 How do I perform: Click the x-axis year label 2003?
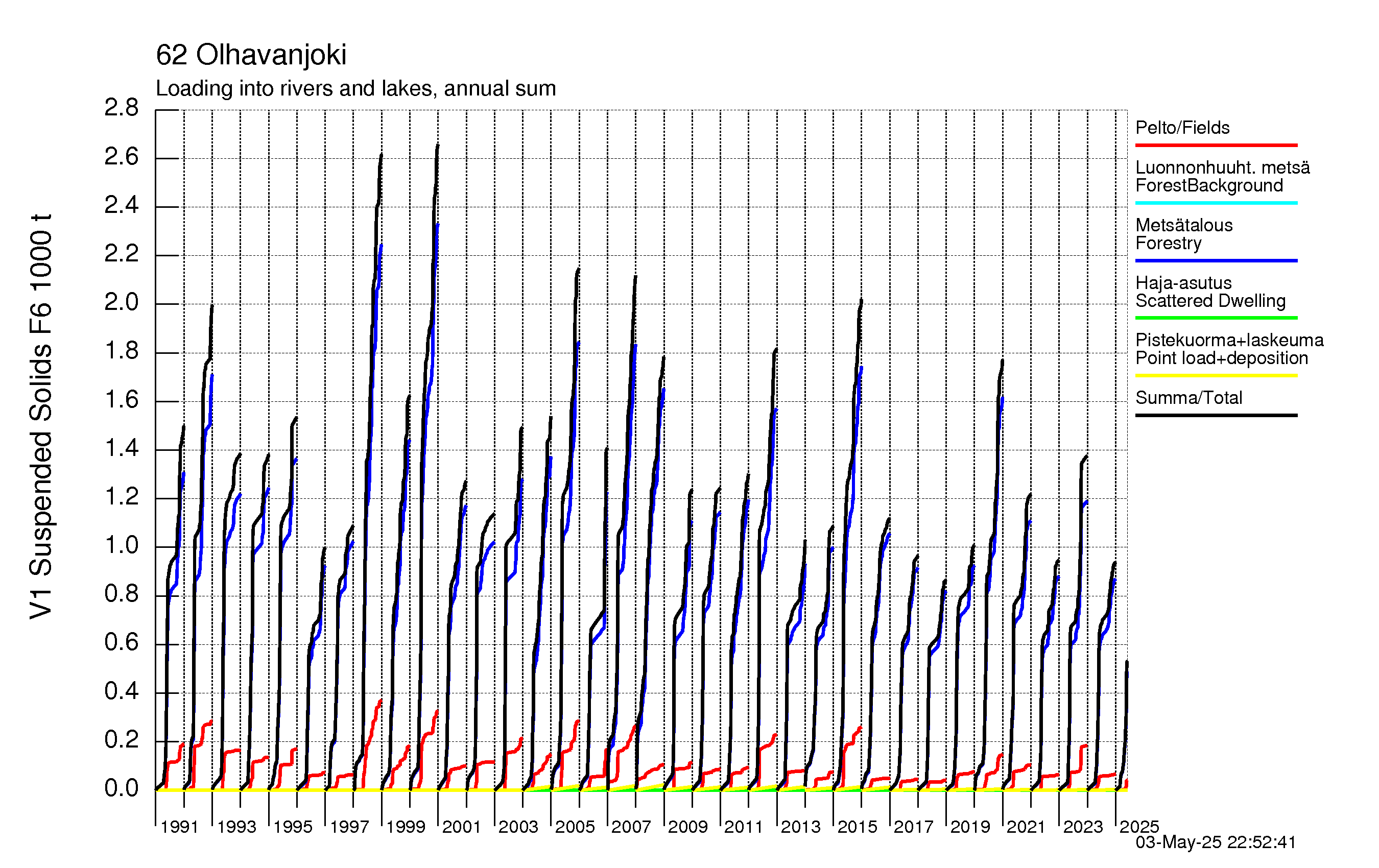[x=518, y=827]
